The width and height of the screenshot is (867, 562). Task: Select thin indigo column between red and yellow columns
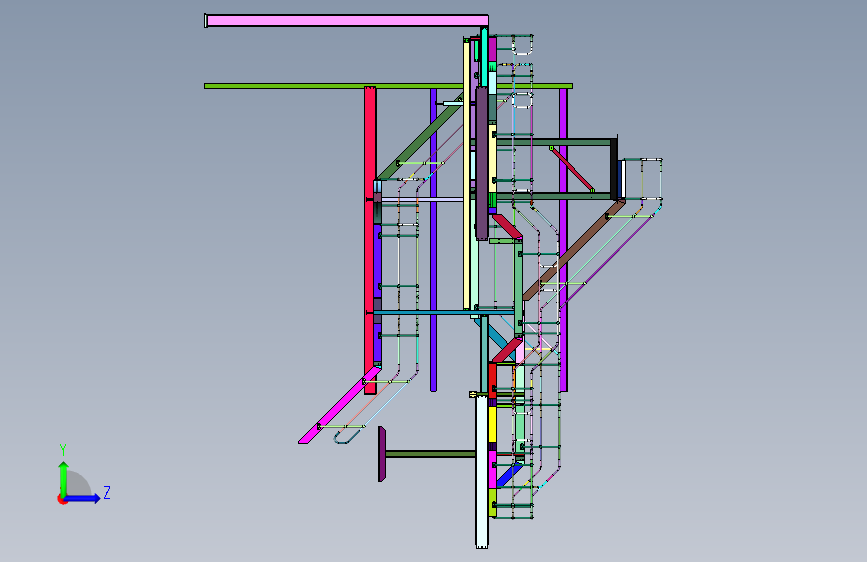tap(434, 240)
